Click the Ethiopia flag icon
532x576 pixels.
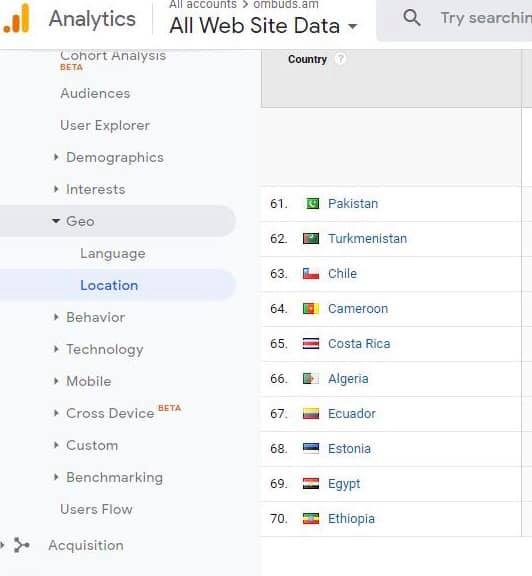(311, 519)
